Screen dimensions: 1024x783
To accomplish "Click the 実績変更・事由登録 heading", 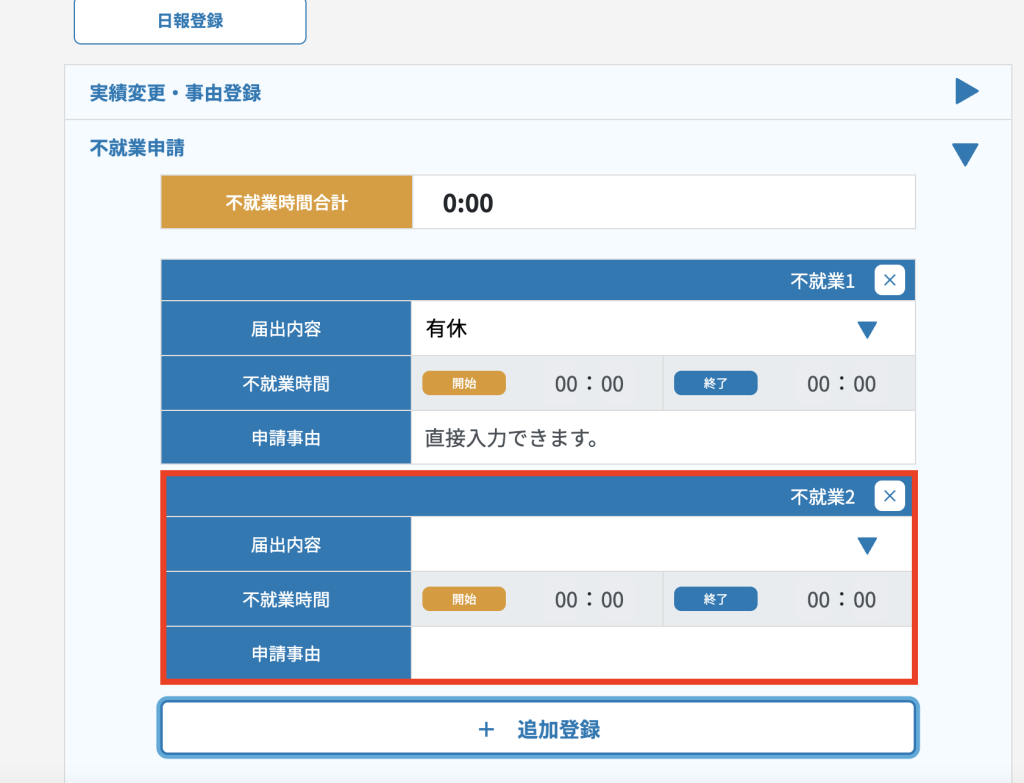I will (x=175, y=93).
